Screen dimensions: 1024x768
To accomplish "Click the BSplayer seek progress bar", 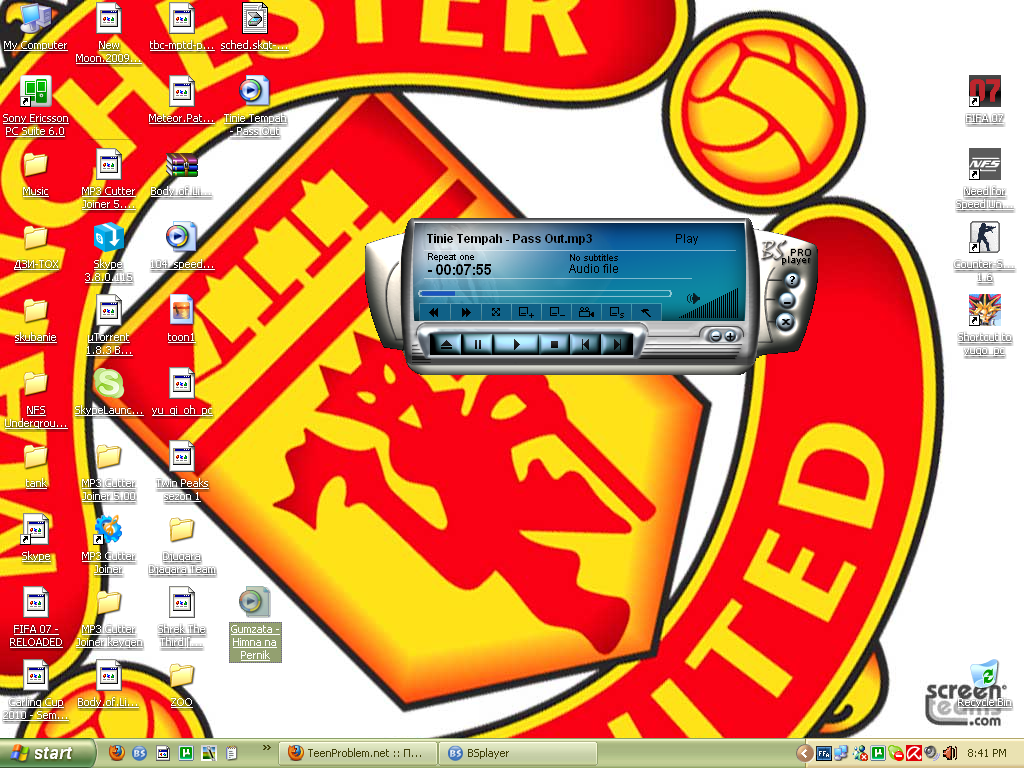I will click(545, 293).
